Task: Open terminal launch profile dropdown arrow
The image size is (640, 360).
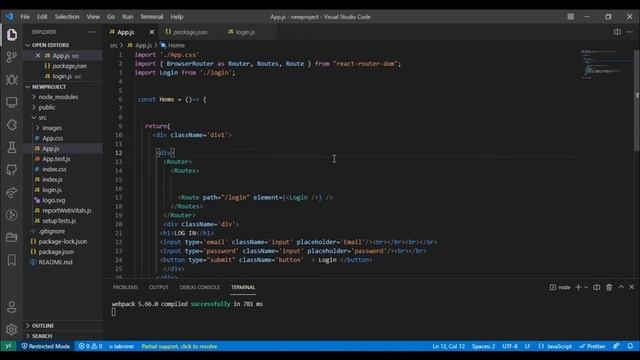Action: [x=586, y=287]
